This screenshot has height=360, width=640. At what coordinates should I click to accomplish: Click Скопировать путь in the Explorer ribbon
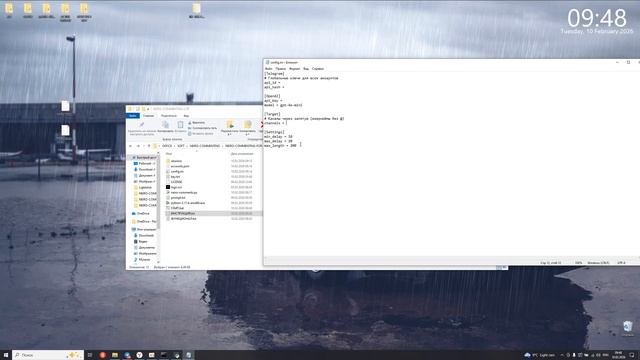click(202, 128)
